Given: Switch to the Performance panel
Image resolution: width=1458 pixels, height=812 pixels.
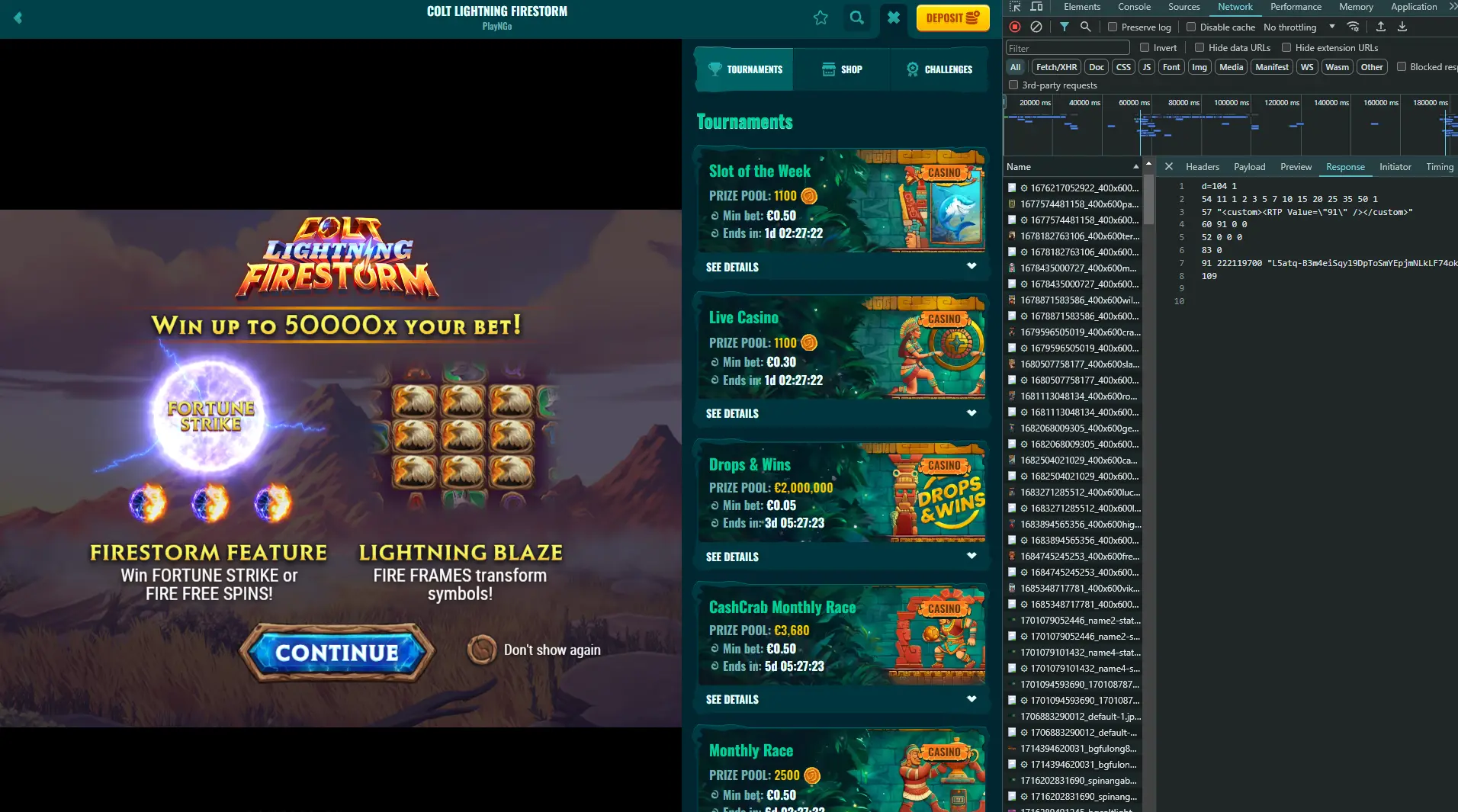Looking at the screenshot, I should pyautogui.click(x=1296, y=7).
